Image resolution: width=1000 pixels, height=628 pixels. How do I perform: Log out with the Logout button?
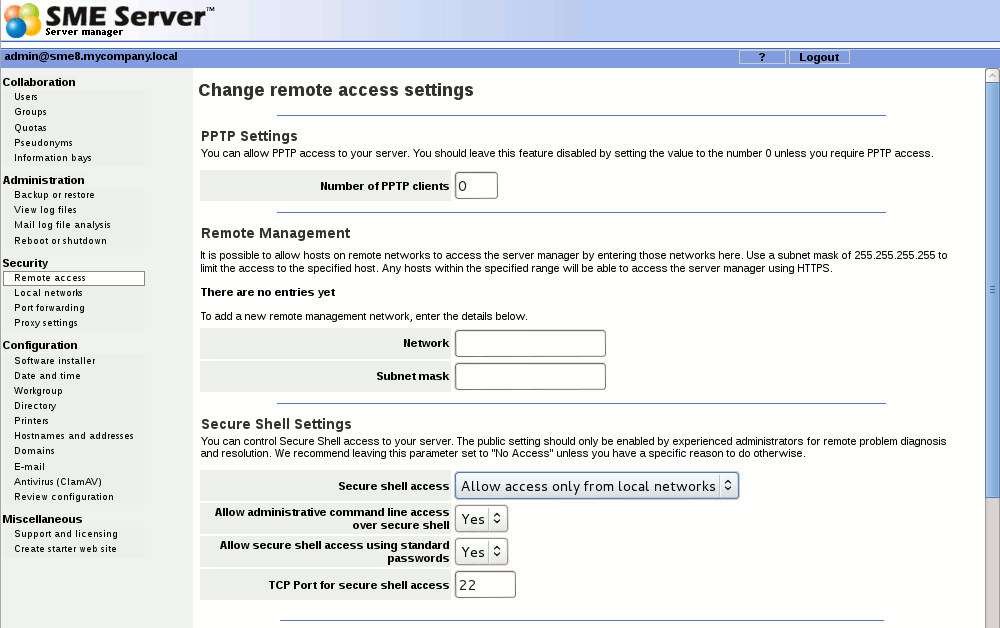point(819,57)
